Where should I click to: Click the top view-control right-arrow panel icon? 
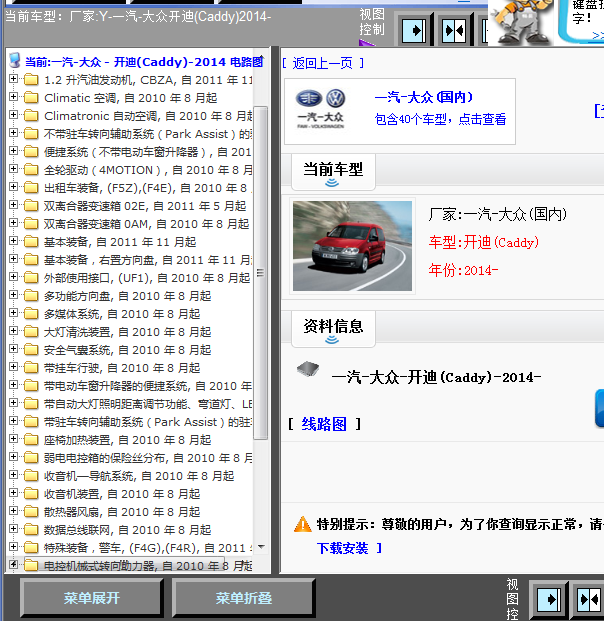(x=414, y=30)
